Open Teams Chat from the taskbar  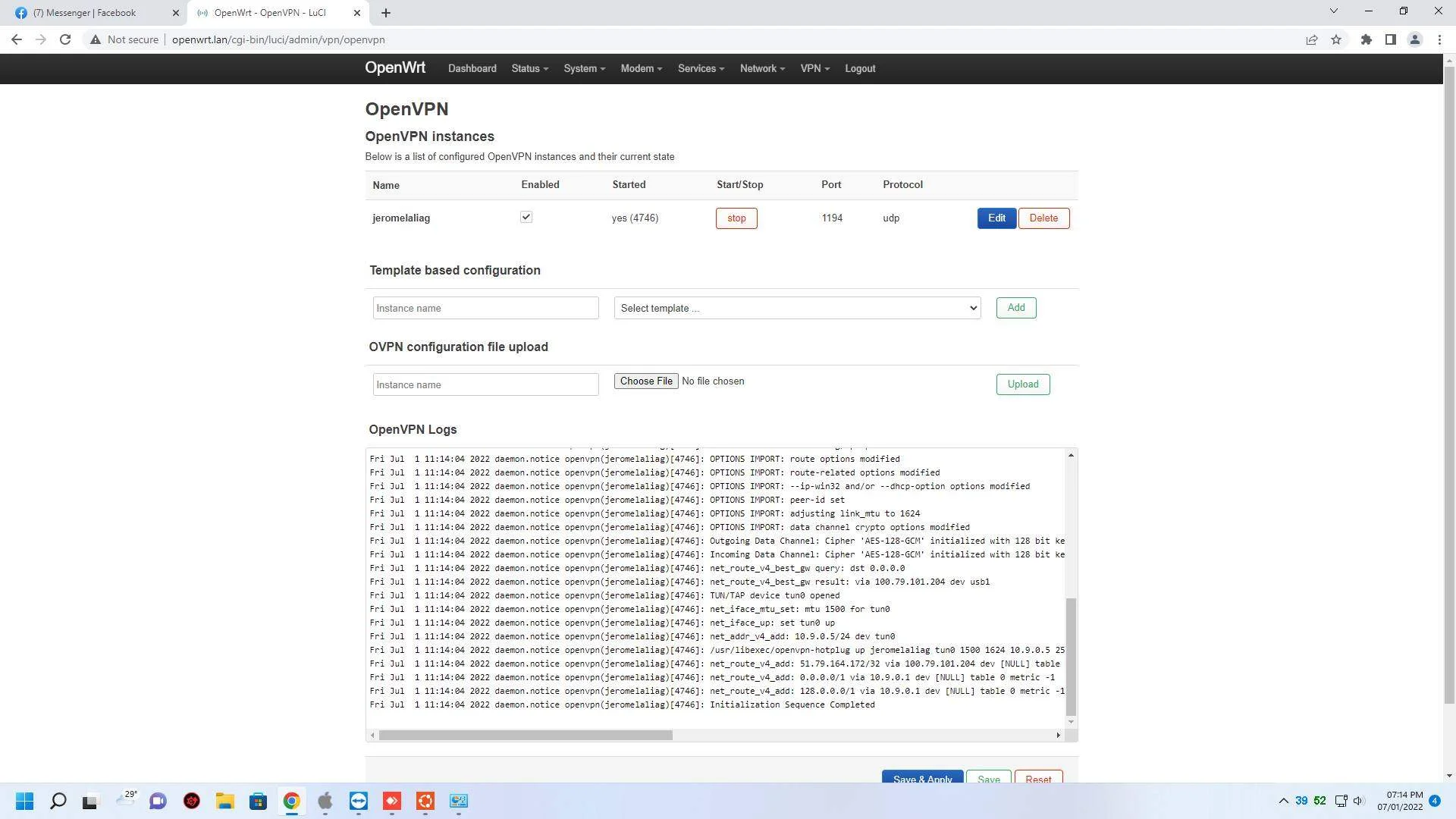158,801
